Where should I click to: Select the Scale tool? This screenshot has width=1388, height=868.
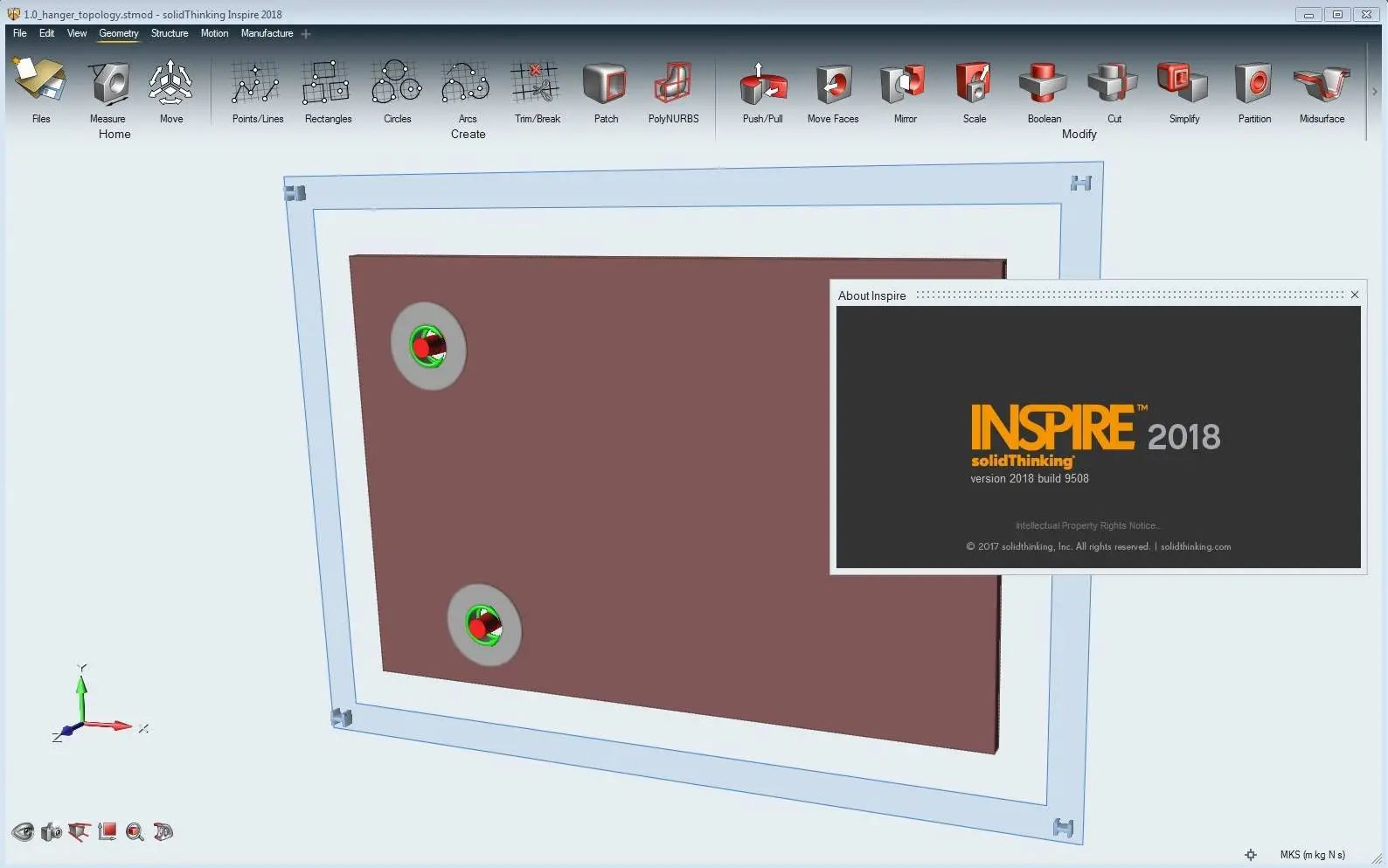click(973, 84)
